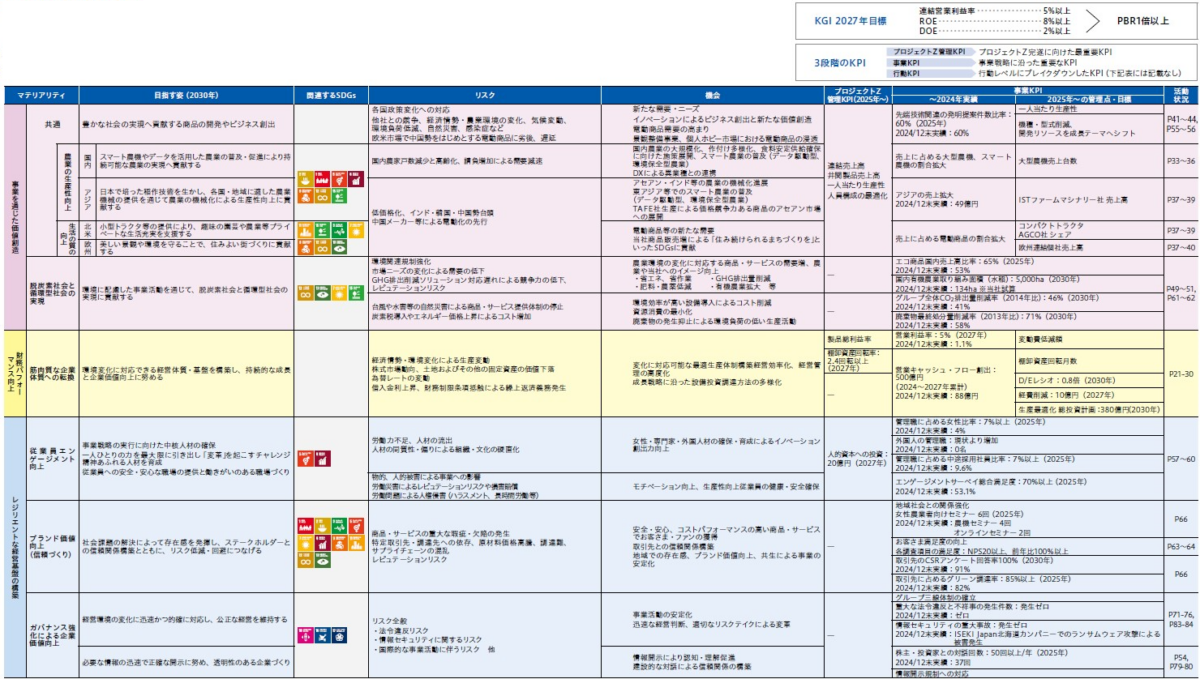Select the 大型農機売上台数 KPI cell

pos(1089,160)
